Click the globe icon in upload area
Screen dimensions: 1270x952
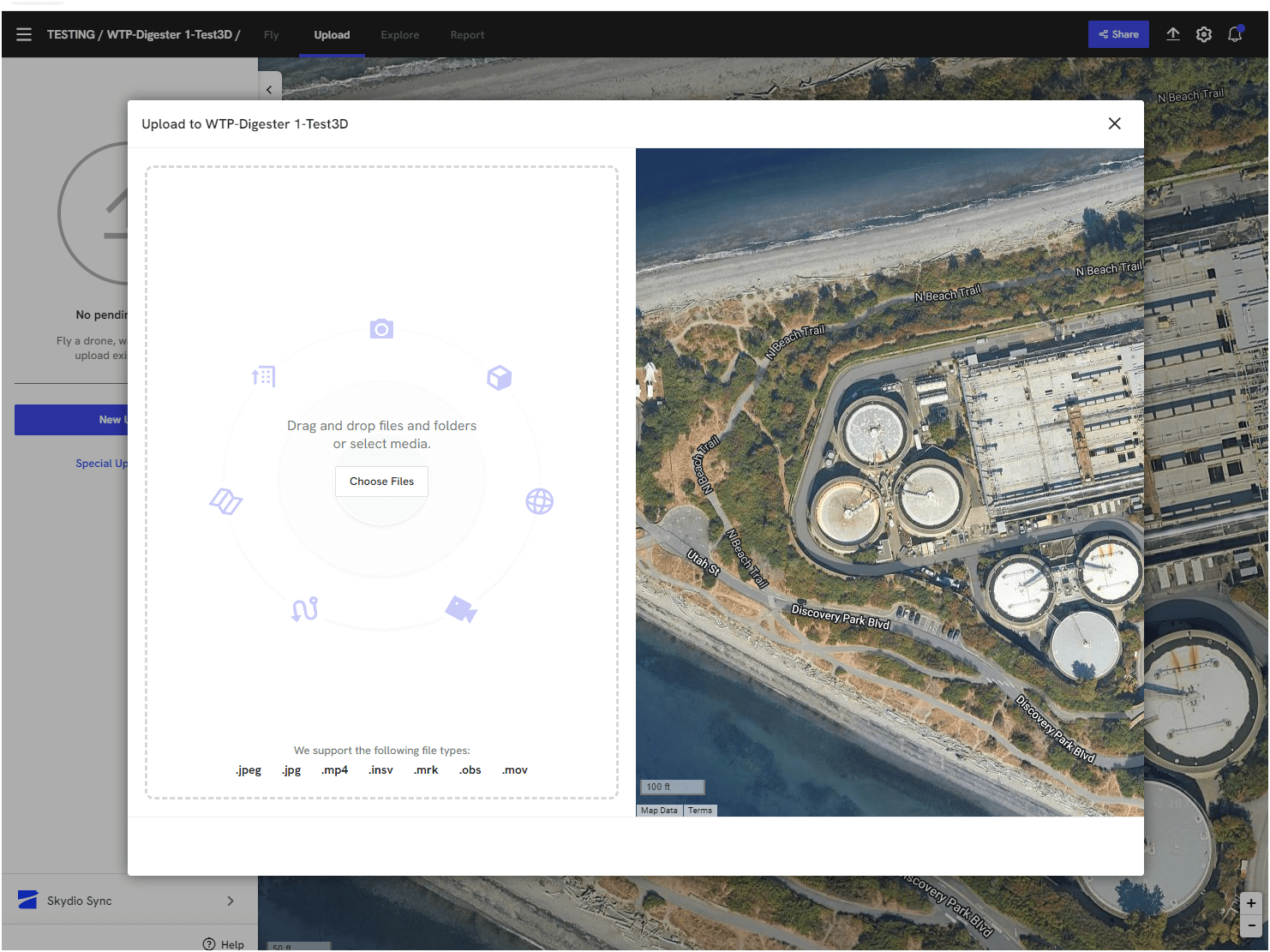(x=539, y=501)
